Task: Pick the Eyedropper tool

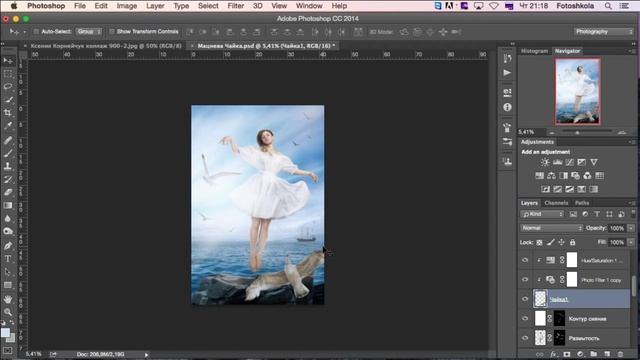Action: [x=8, y=126]
